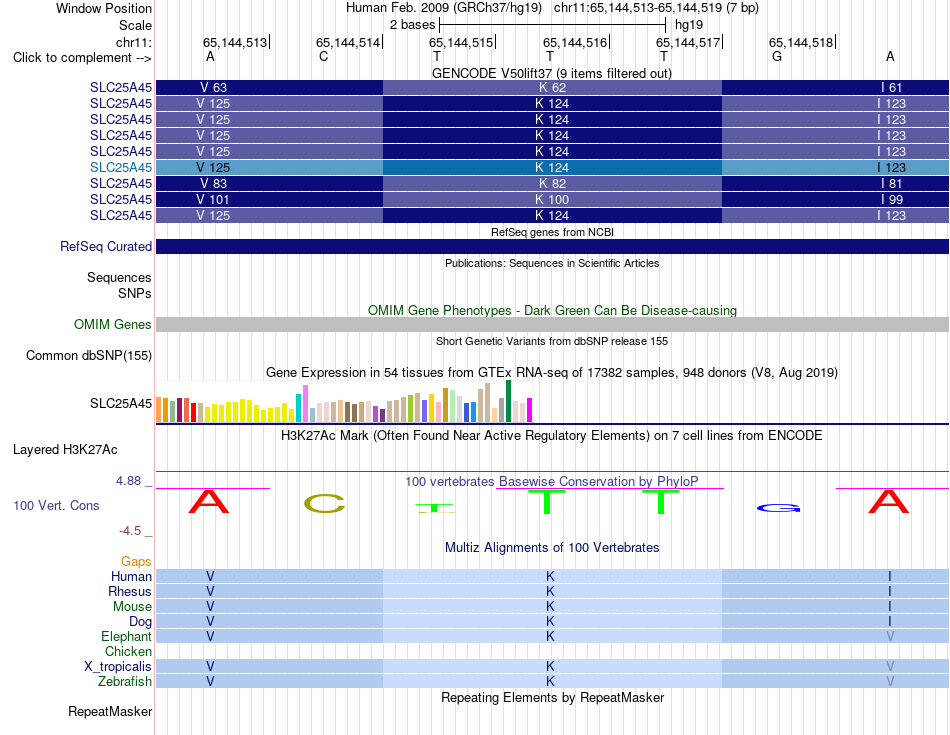
Task: Click the Human alignment row label
Action: 131,576
